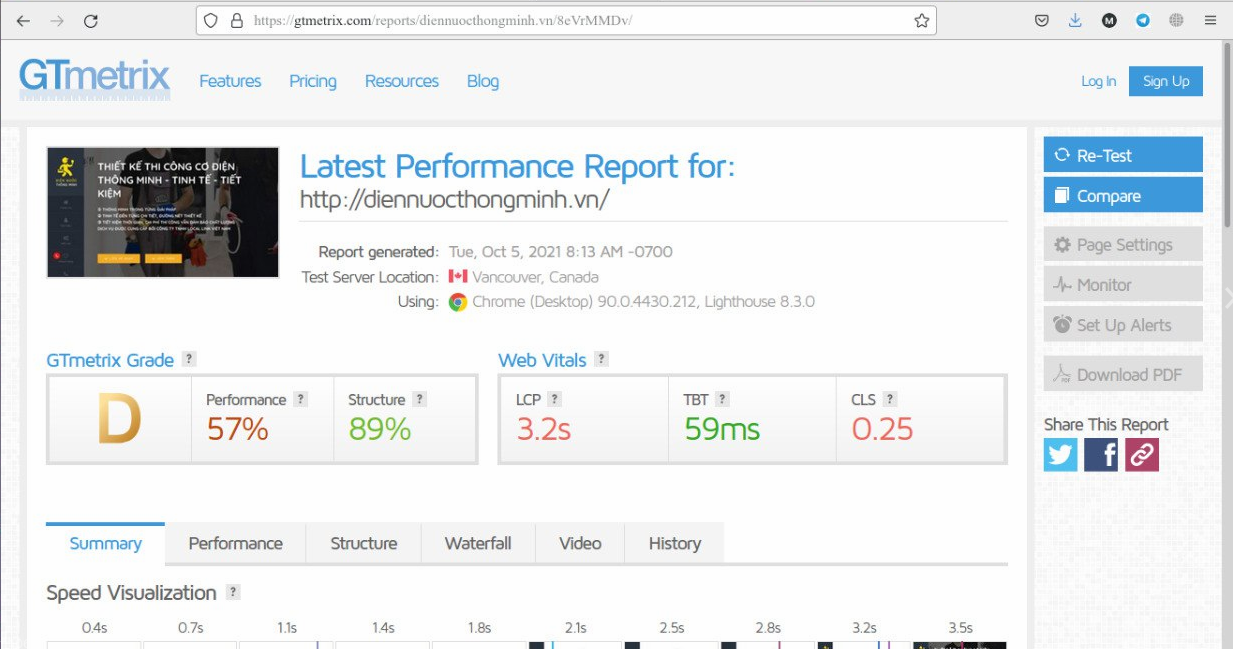Open the Pricing page

tap(313, 81)
